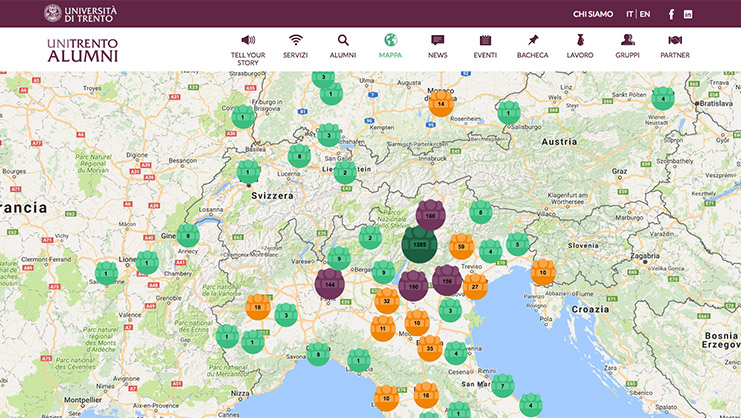This screenshot has width=741, height=418.
Task: Click the Slovenia country label on map
Action: pyautogui.click(x=583, y=246)
